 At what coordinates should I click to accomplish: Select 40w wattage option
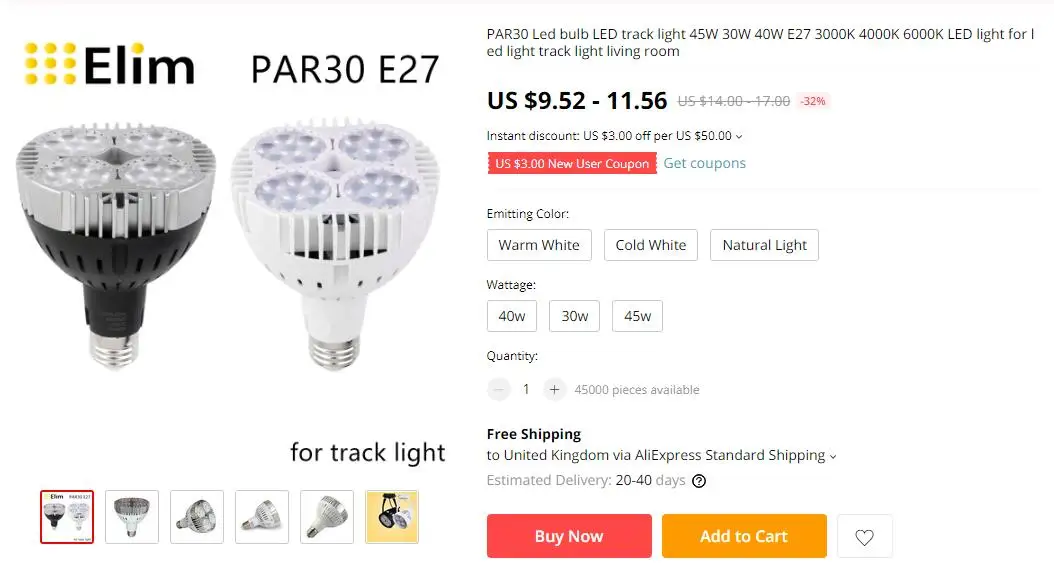point(512,316)
